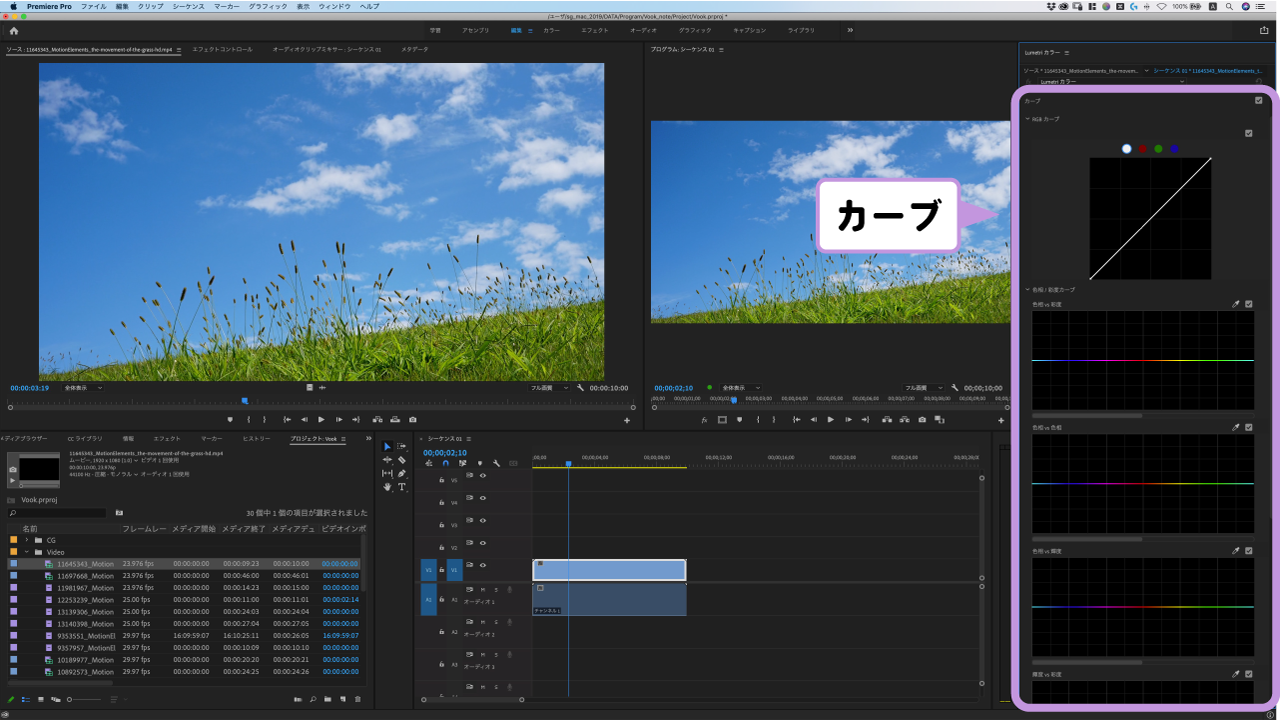The height and width of the screenshot is (720, 1280).
Task: Select the Razor tool in the timeline toolbar
Action: (403, 461)
